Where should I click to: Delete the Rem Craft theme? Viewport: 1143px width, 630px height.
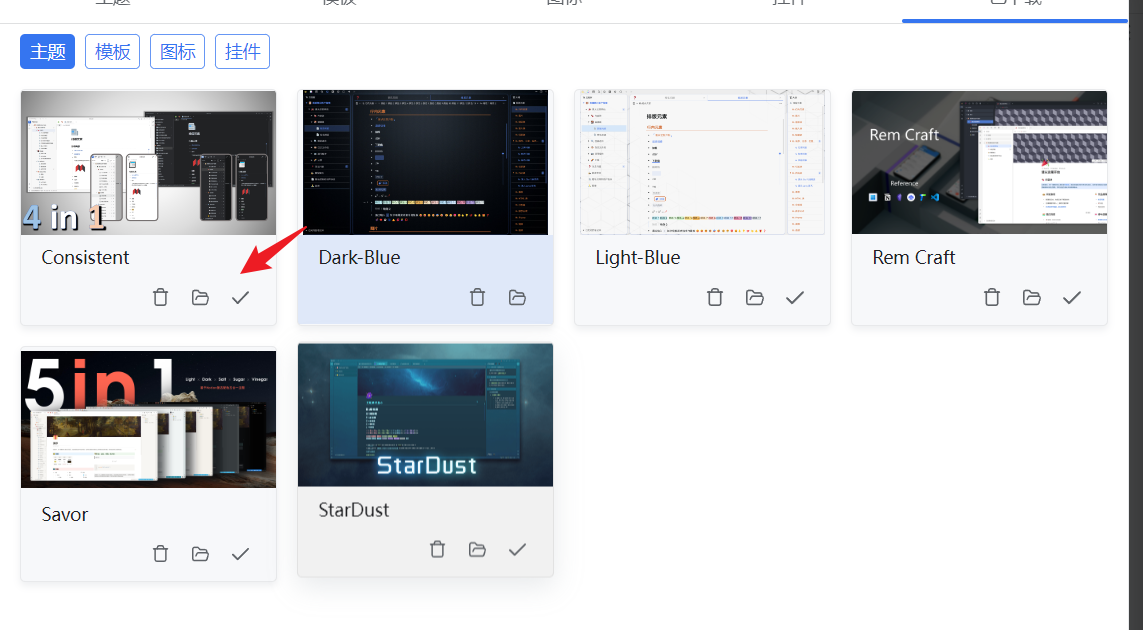(x=992, y=298)
